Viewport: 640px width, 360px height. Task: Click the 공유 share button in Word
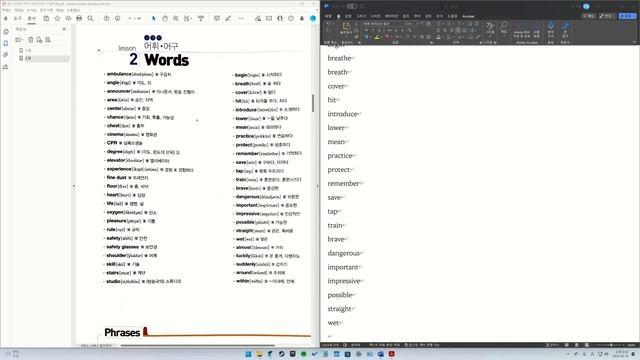(627, 16)
